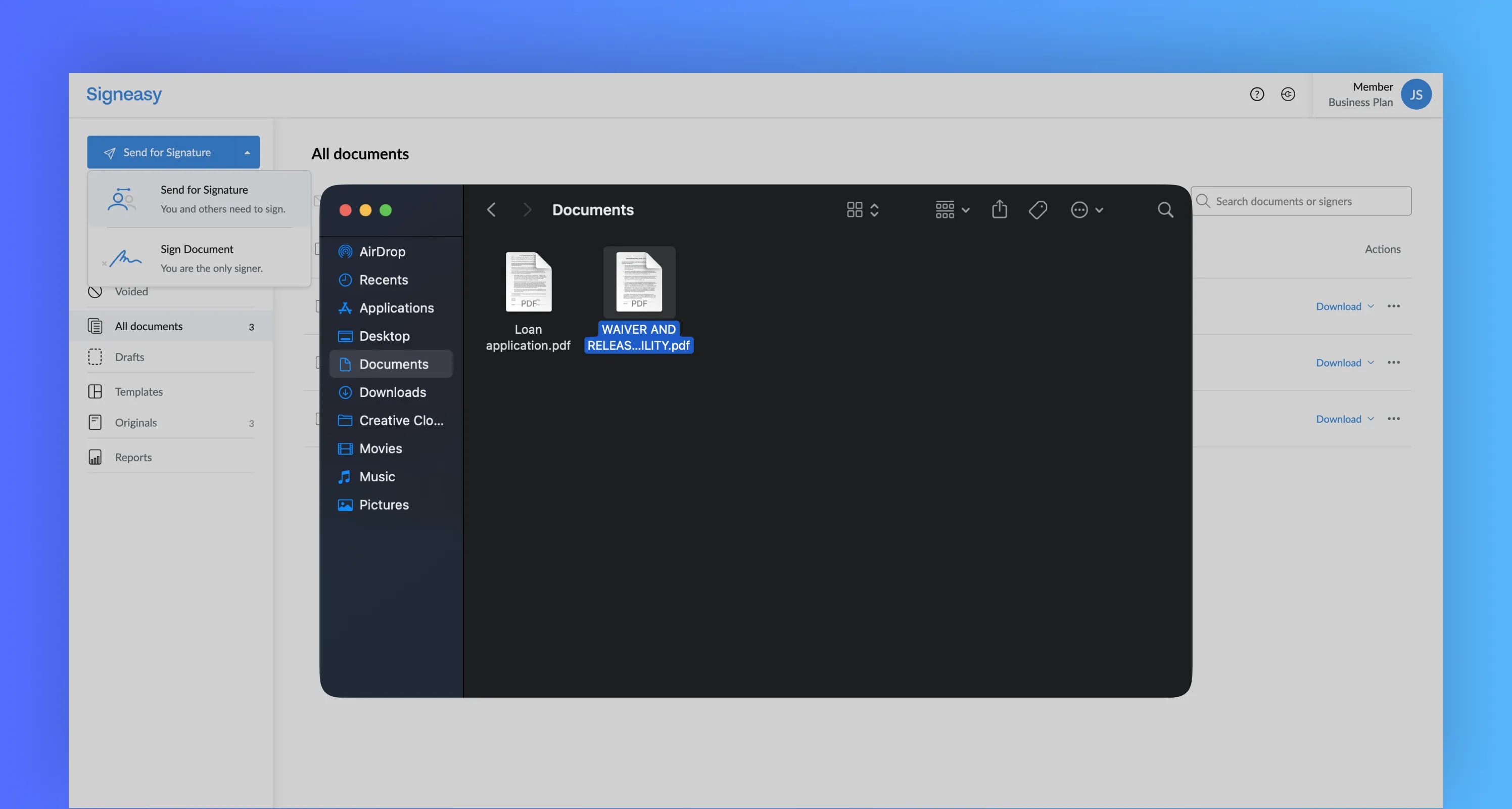Click the help question mark icon
Image resolution: width=1512 pixels, height=809 pixels.
click(1256, 94)
